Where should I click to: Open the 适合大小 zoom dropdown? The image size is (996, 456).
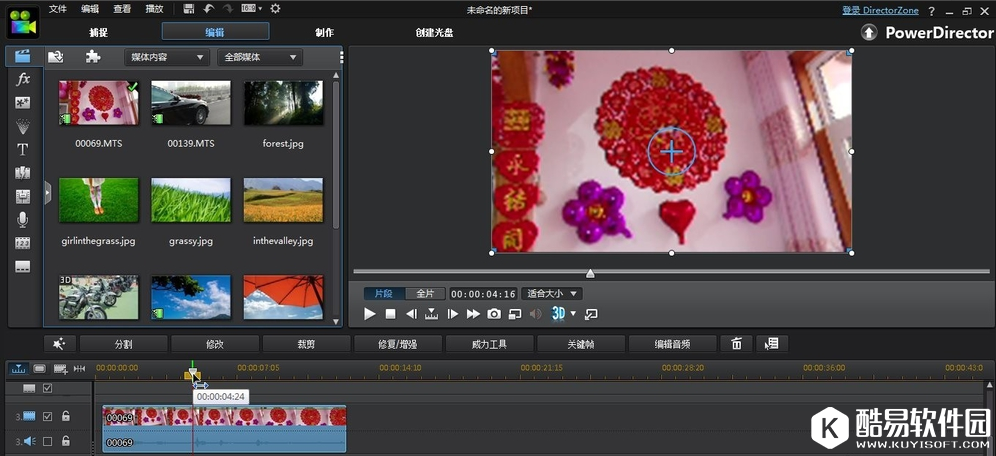point(552,294)
